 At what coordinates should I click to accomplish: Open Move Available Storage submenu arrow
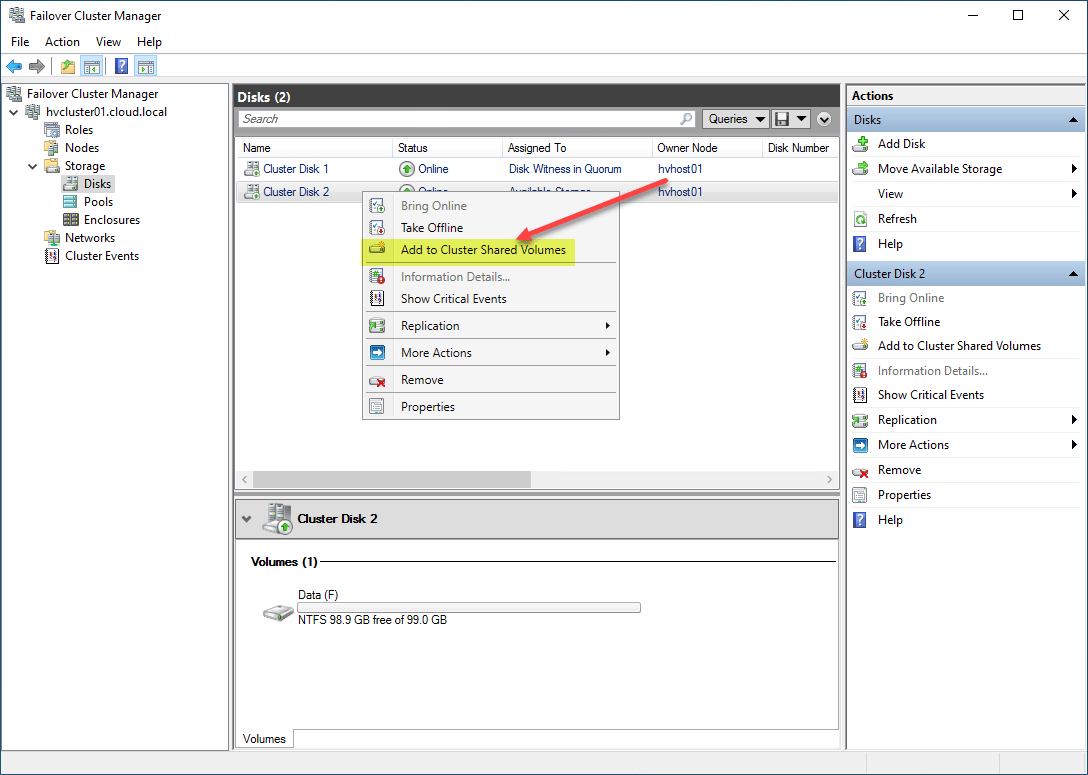tap(1074, 169)
